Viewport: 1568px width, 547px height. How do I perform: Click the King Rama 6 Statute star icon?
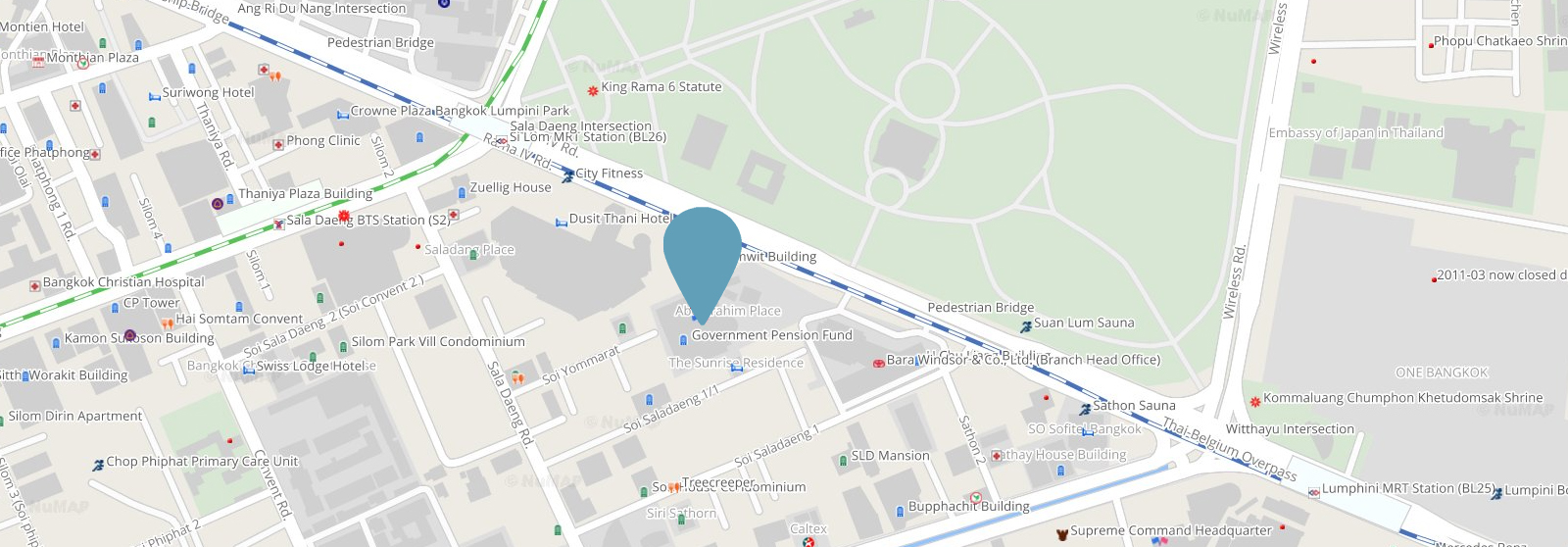pyautogui.click(x=593, y=90)
